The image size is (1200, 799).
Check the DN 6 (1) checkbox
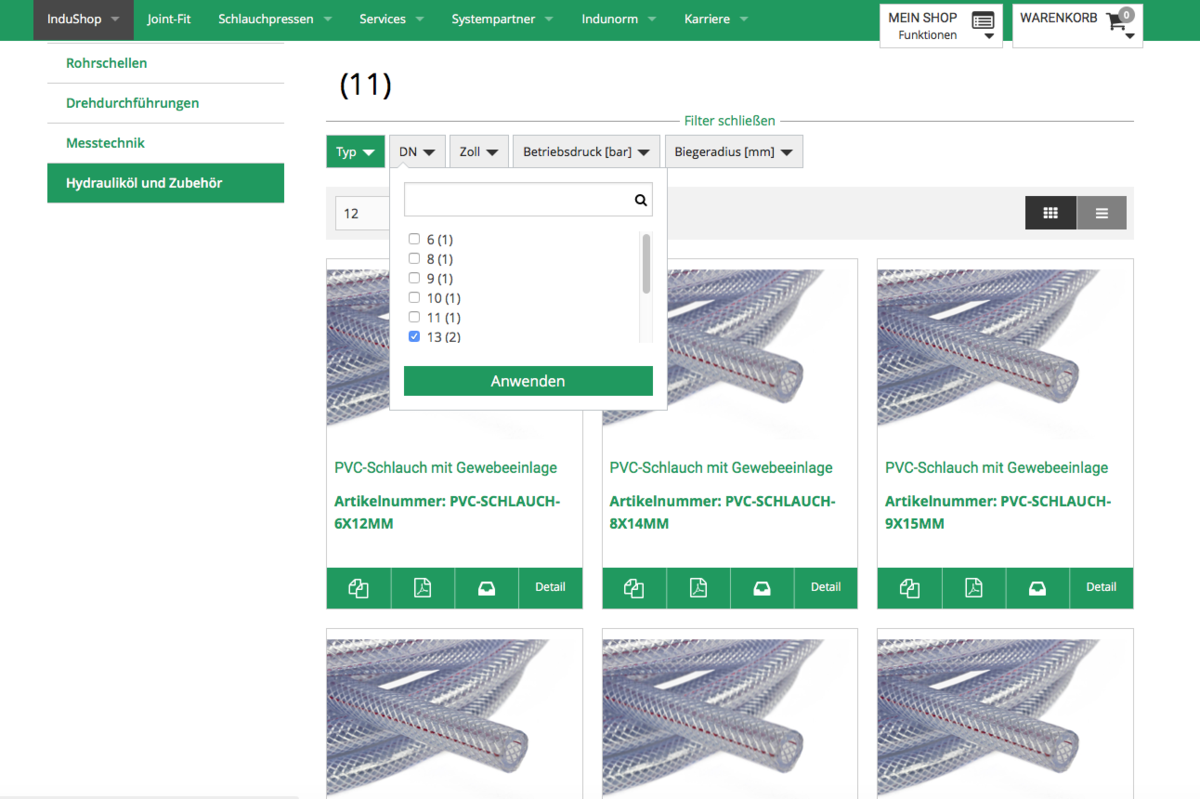(x=414, y=239)
